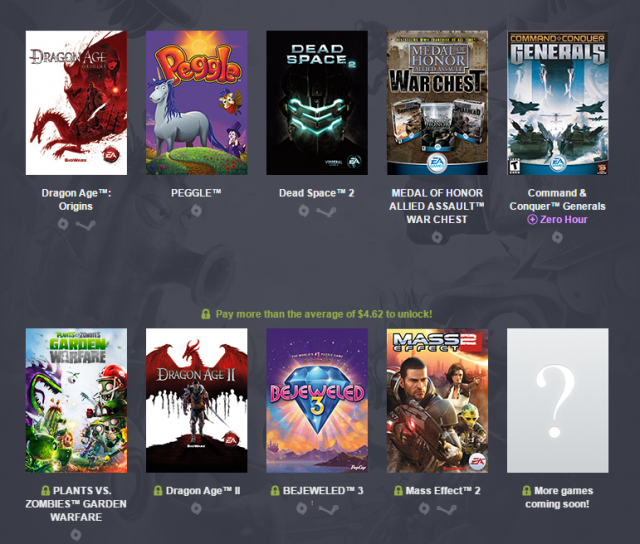640x544 pixels.
Task: Click Steam icon under Dead Space 2
Action: click(x=326, y=211)
